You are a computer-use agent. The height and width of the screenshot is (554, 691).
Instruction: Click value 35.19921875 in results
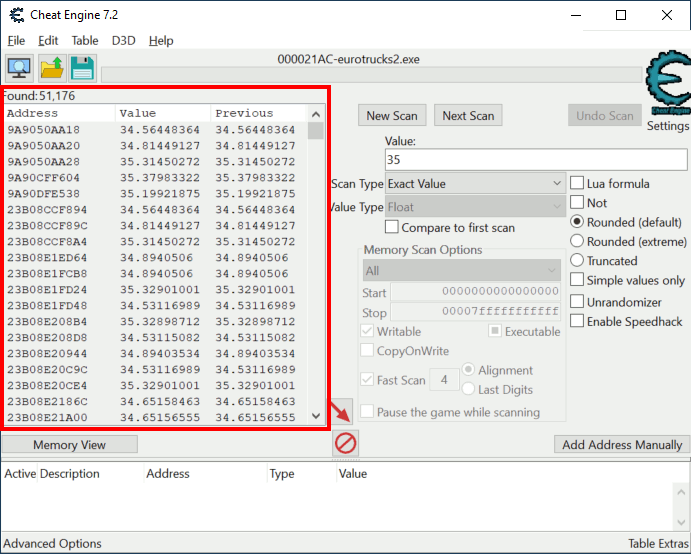click(160, 194)
